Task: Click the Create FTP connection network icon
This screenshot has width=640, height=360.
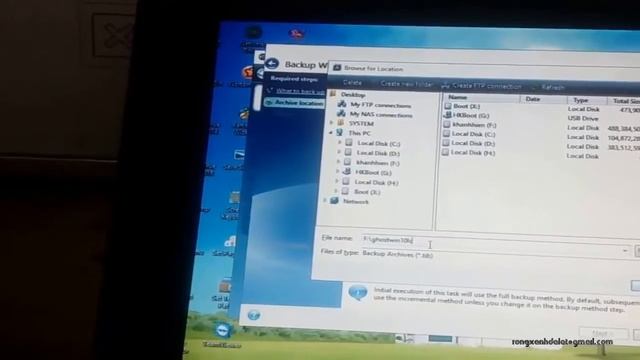Action: pos(446,86)
